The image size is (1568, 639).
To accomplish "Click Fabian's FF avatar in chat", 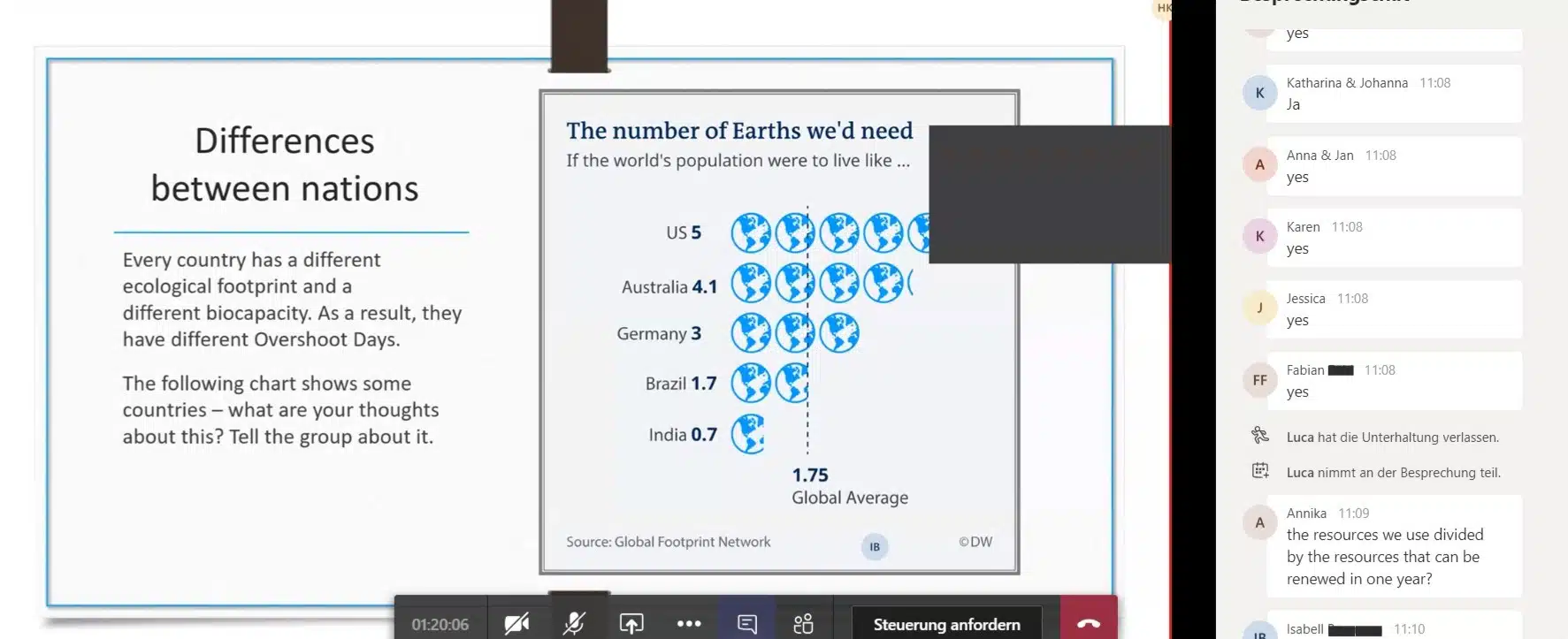I will tap(1259, 380).
